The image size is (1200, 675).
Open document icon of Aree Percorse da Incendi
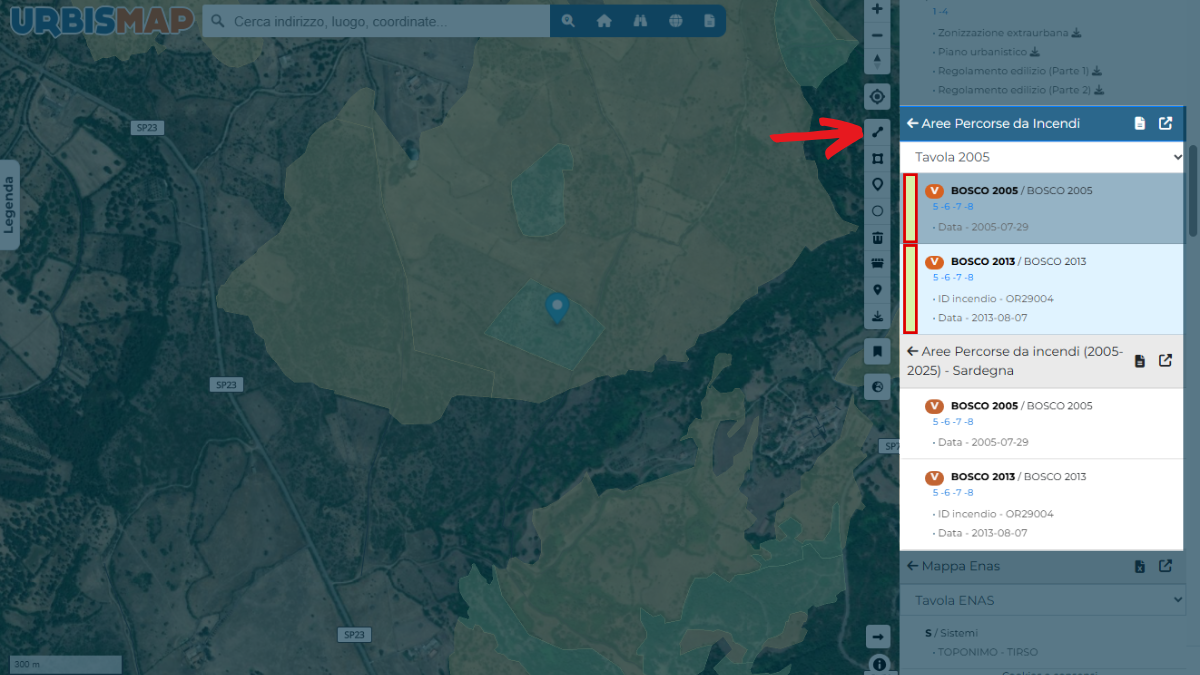tap(1140, 124)
